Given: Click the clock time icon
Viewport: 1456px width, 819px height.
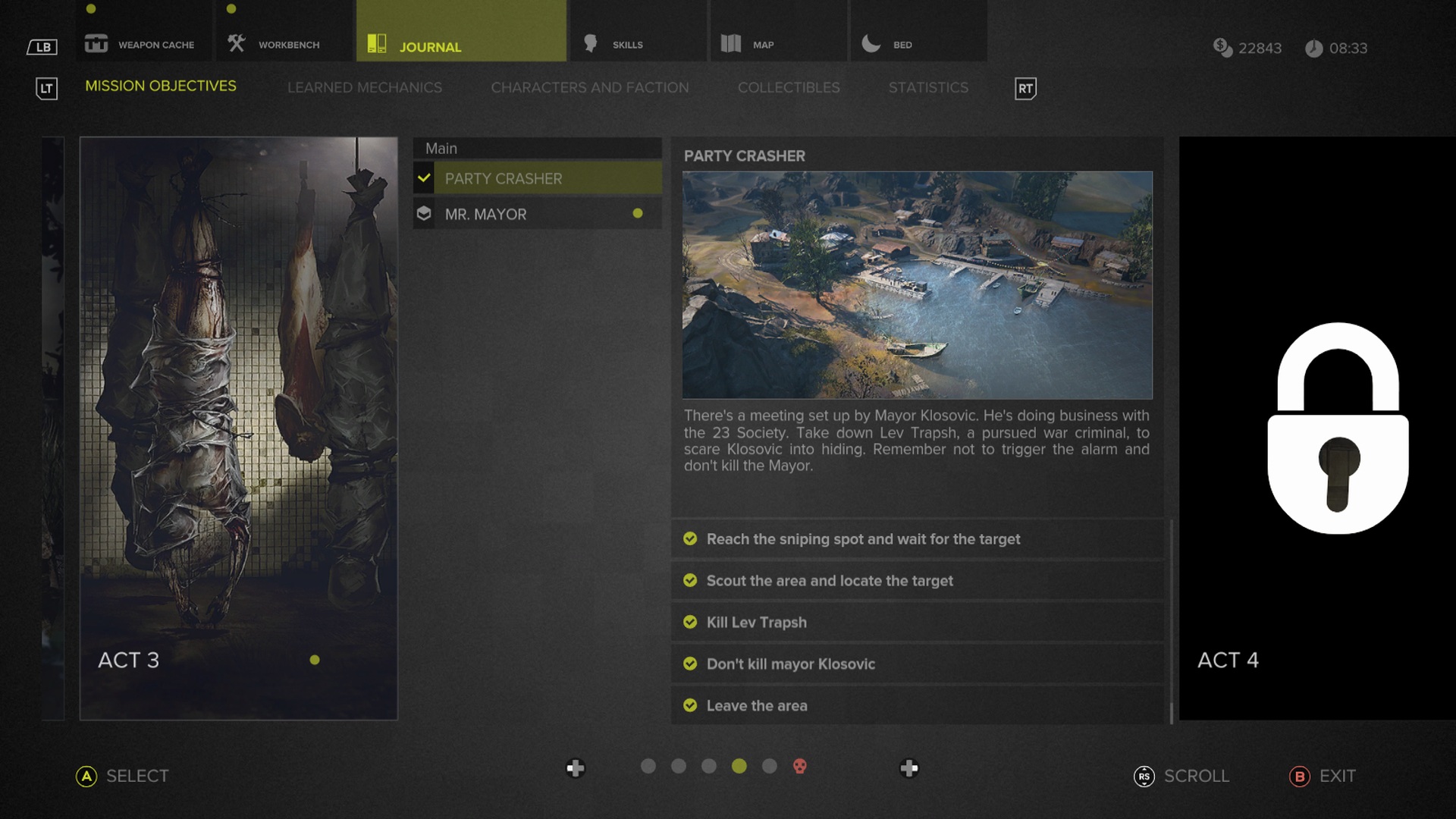Looking at the screenshot, I should (x=1313, y=49).
